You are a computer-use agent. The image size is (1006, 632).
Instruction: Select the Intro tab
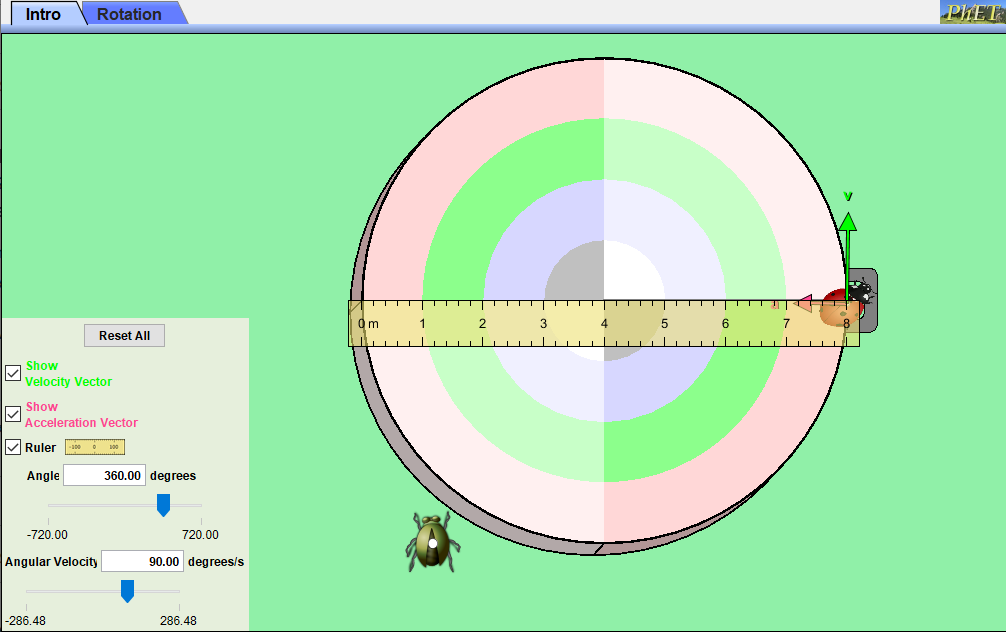[x=41, y=13]
